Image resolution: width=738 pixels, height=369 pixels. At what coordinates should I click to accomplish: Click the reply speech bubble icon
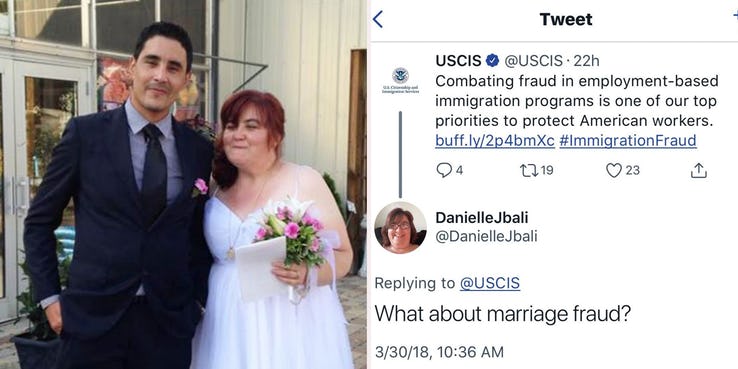[444, 170]
